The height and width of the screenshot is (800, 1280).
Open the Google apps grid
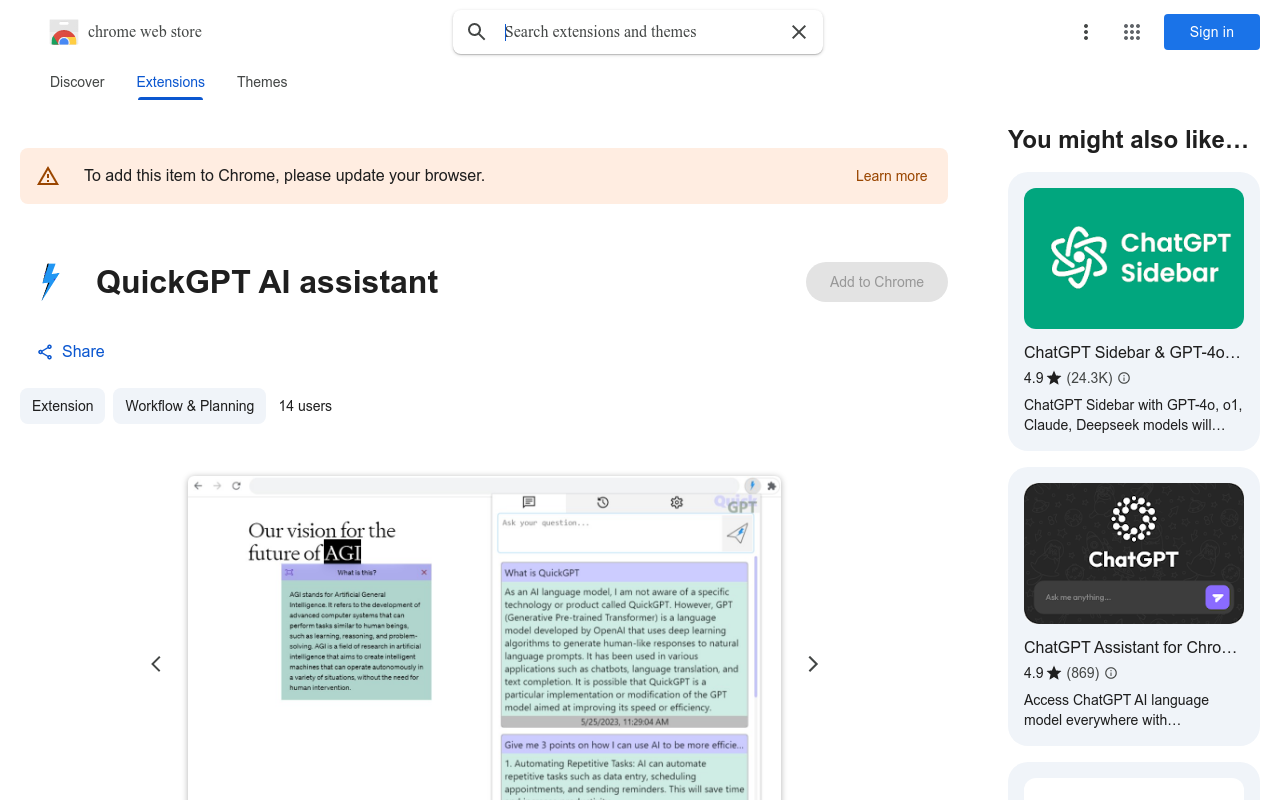tap(1132, 32)
